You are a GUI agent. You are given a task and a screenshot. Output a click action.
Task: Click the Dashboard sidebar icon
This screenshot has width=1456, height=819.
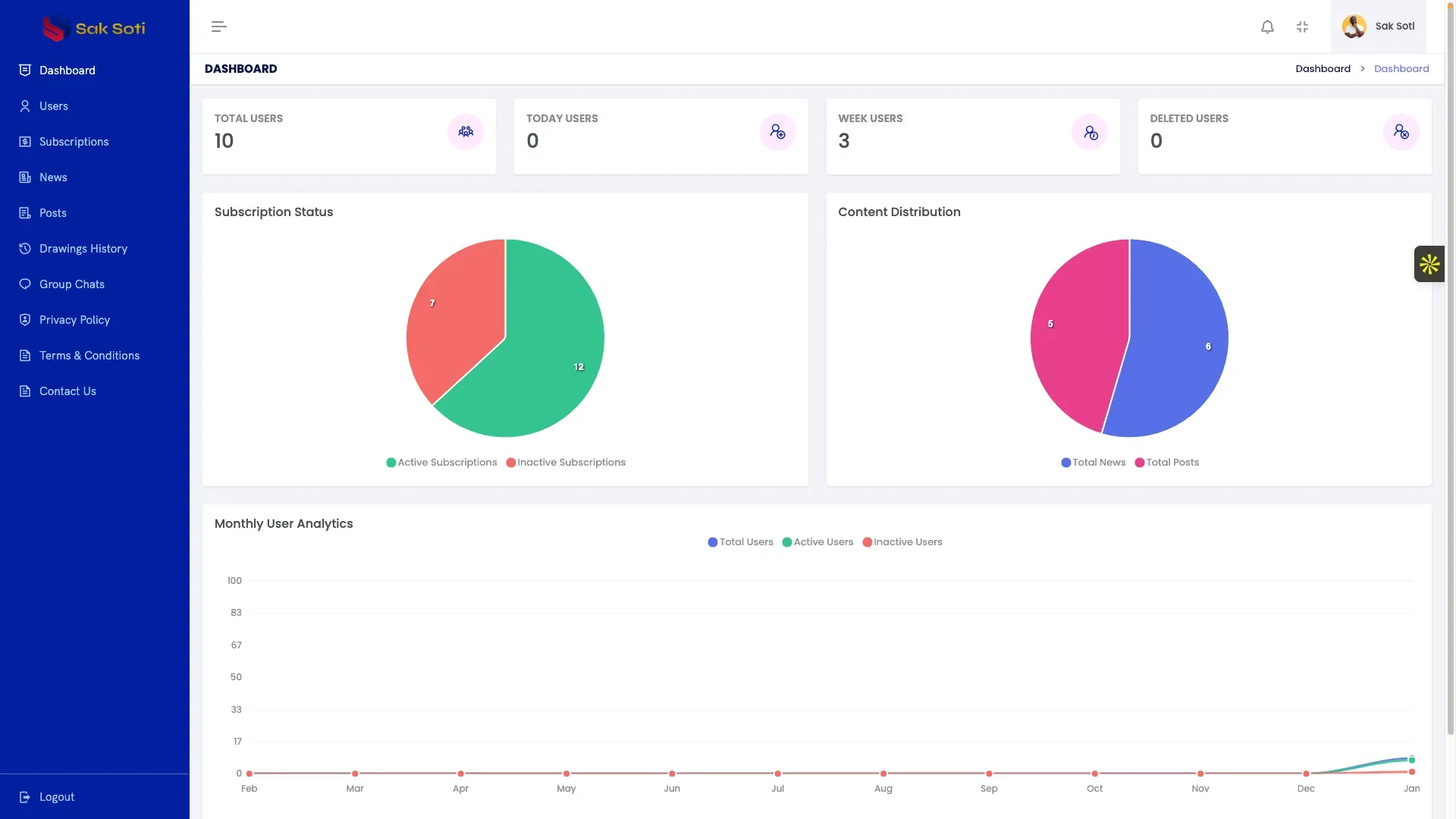click(25, 71)
